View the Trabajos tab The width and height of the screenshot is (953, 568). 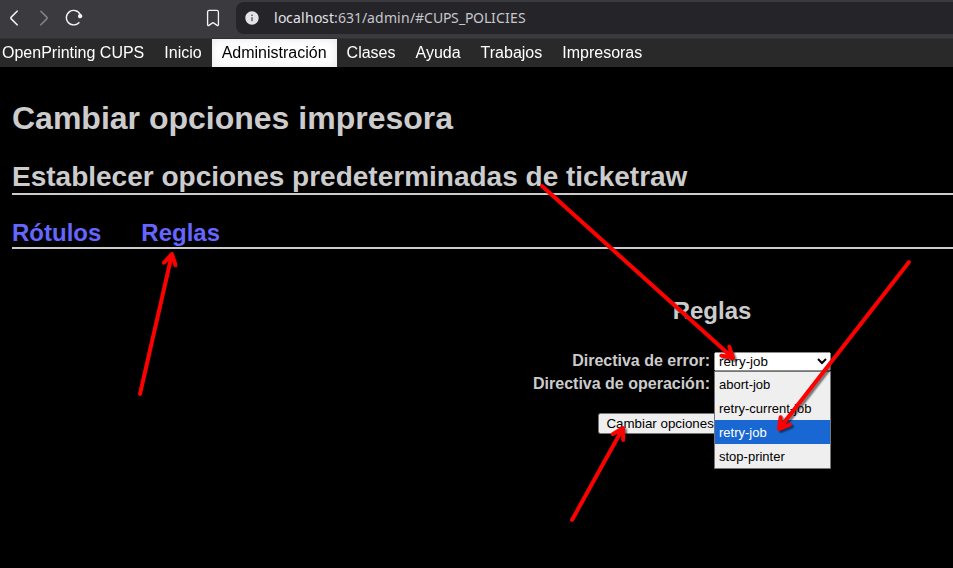click(511, 52)
